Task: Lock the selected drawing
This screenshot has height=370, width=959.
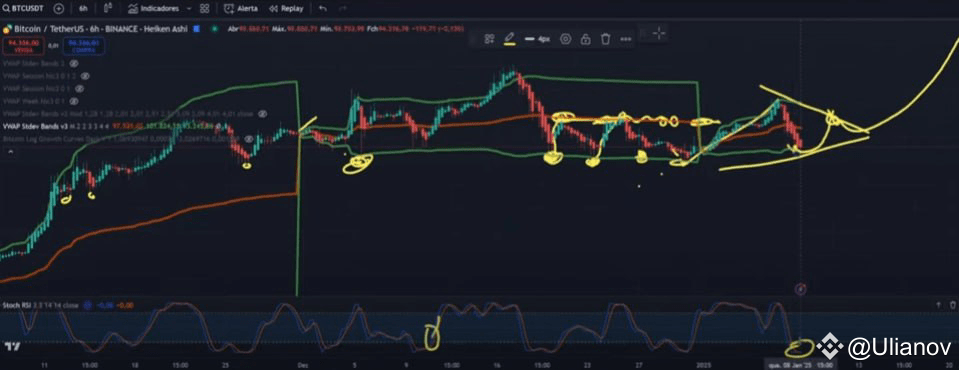Action: (x=585, y=39)
